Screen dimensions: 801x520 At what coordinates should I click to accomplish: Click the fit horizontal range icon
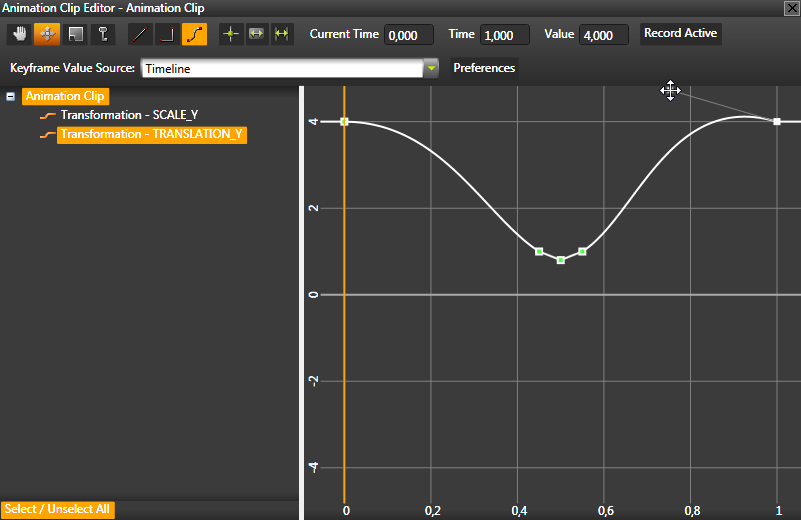tap(256, 34)
